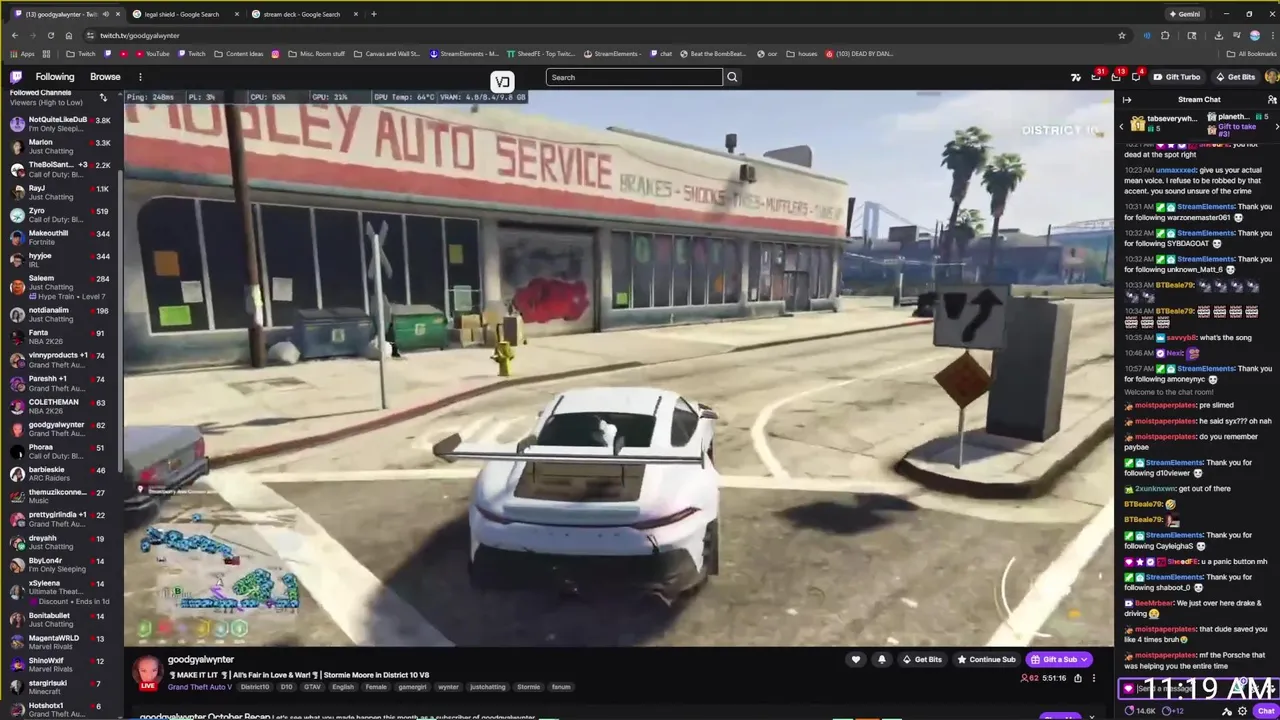The image size is (1280, 720).
Task: Go back in browser history
Action: click(x=15, y=35)
